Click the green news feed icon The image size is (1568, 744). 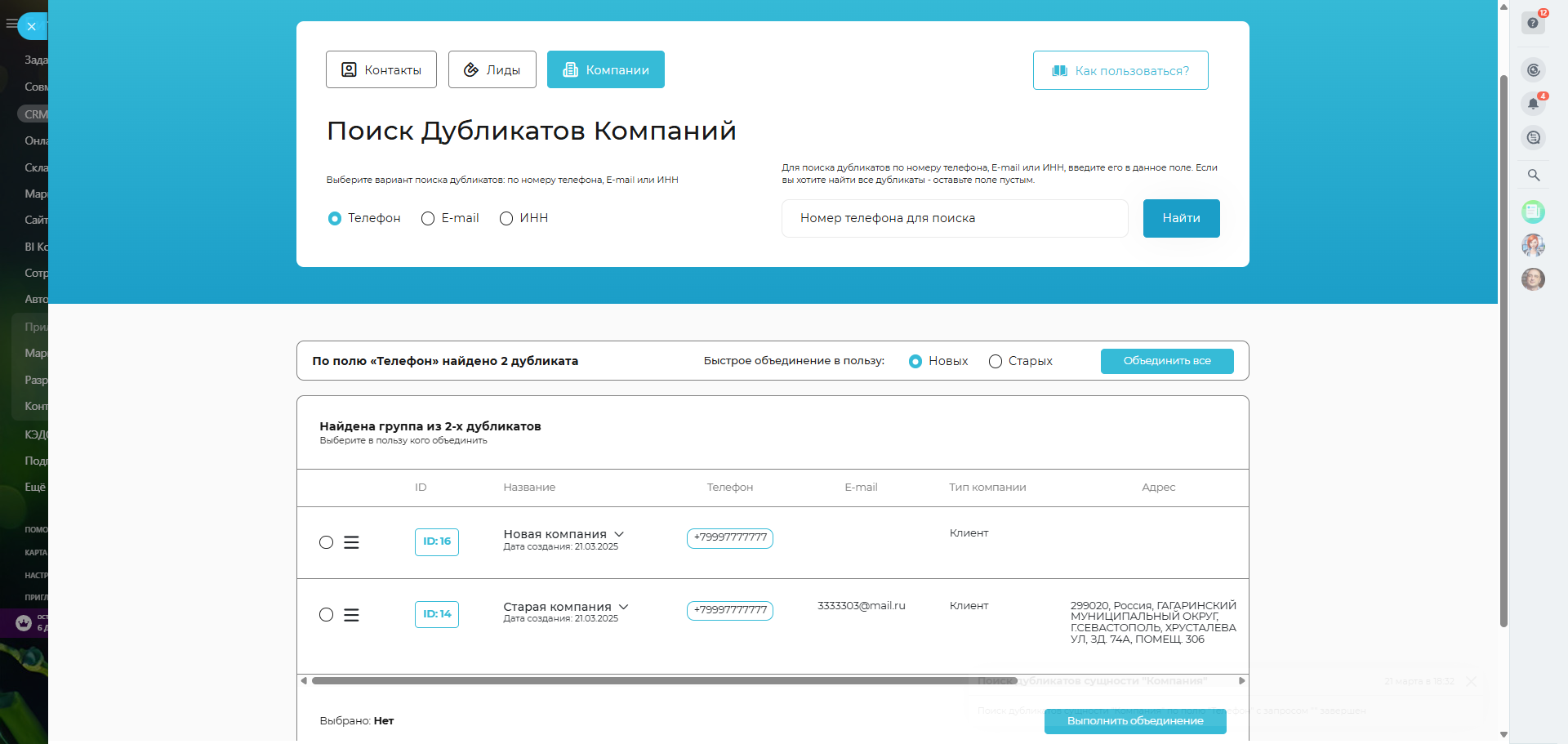tap(1533, 212)
